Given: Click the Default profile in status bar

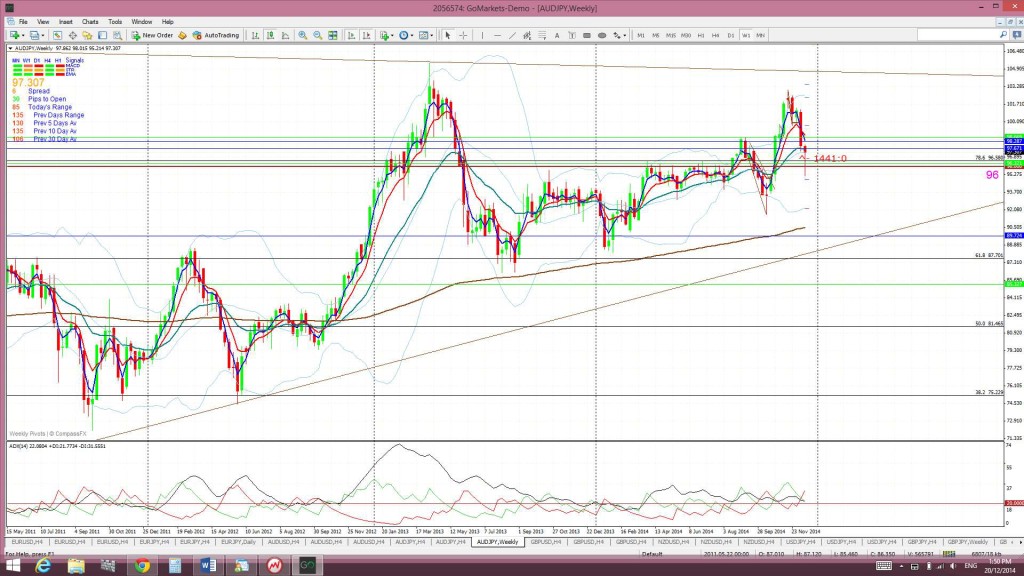Looking at the screenshot, I should click(652, 554).
